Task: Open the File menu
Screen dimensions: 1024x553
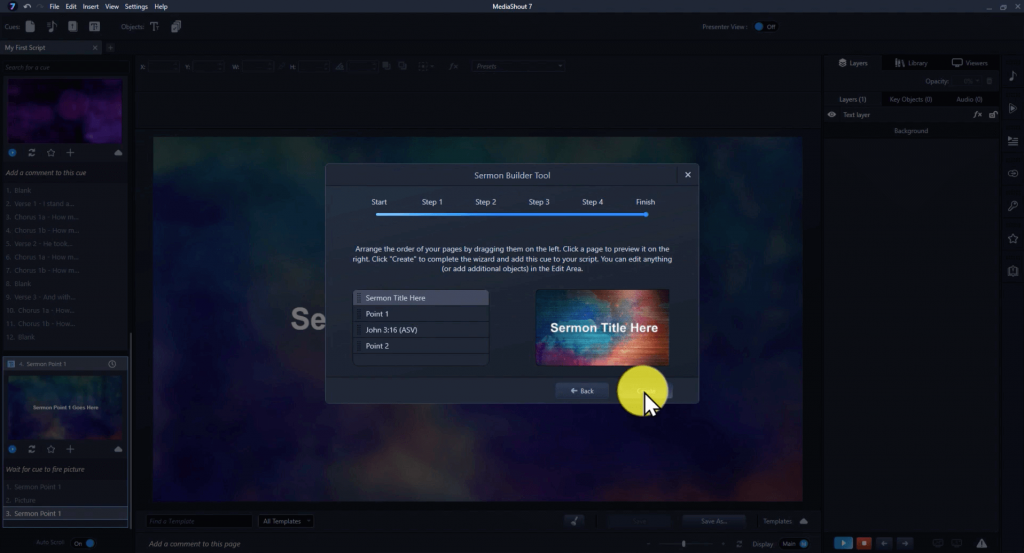Action: [54, 7]
